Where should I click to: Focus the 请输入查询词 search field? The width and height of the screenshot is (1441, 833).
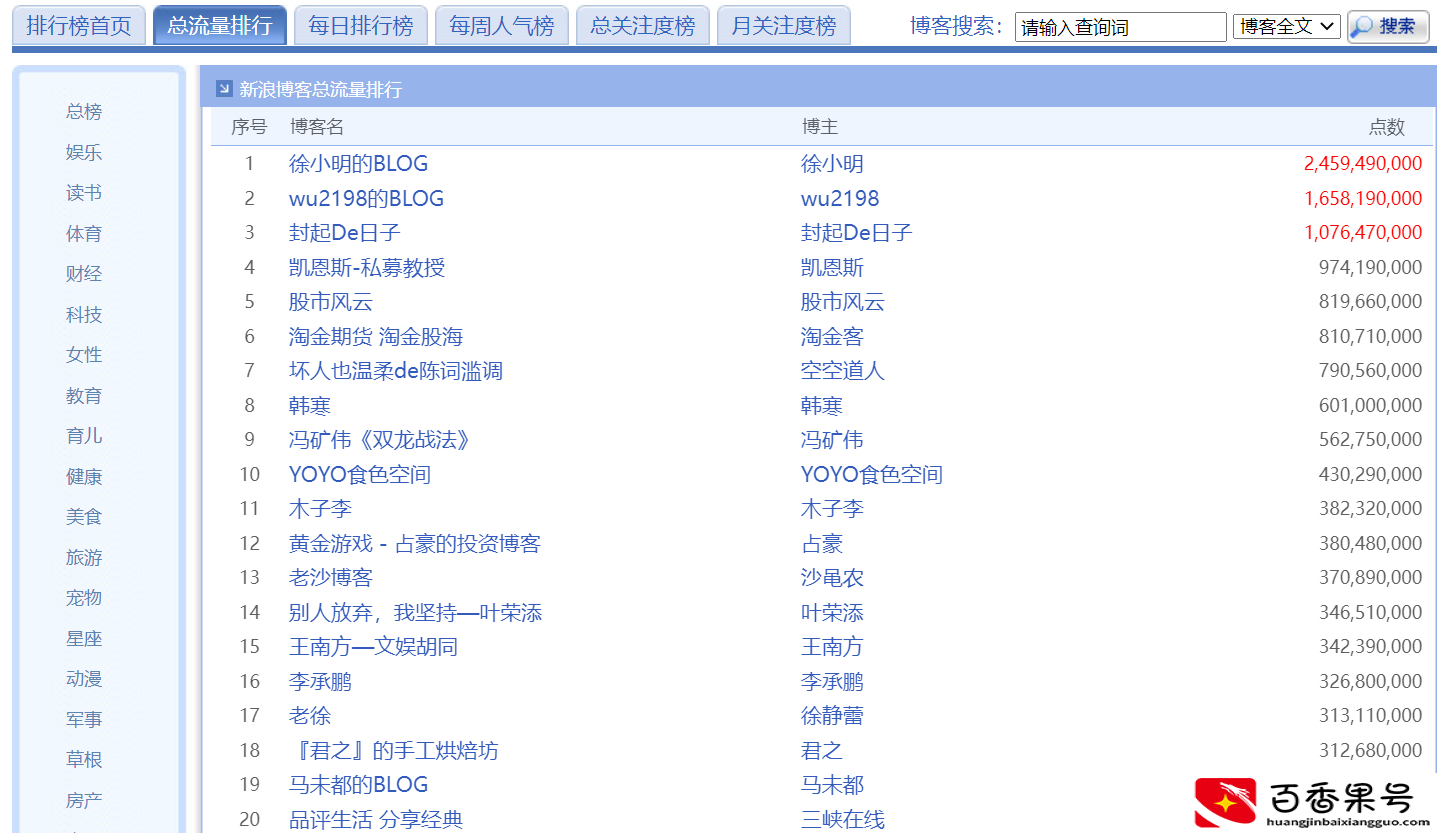(1120, 27)
